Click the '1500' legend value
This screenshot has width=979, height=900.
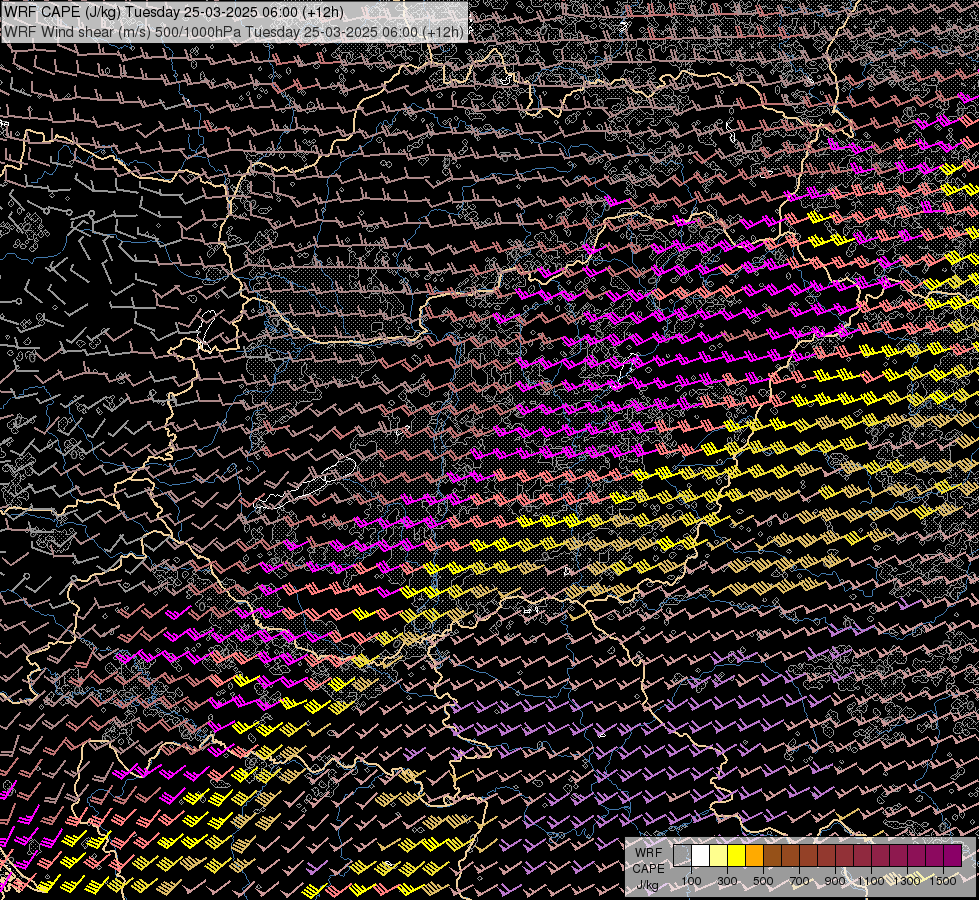click(x=943, y=881)
